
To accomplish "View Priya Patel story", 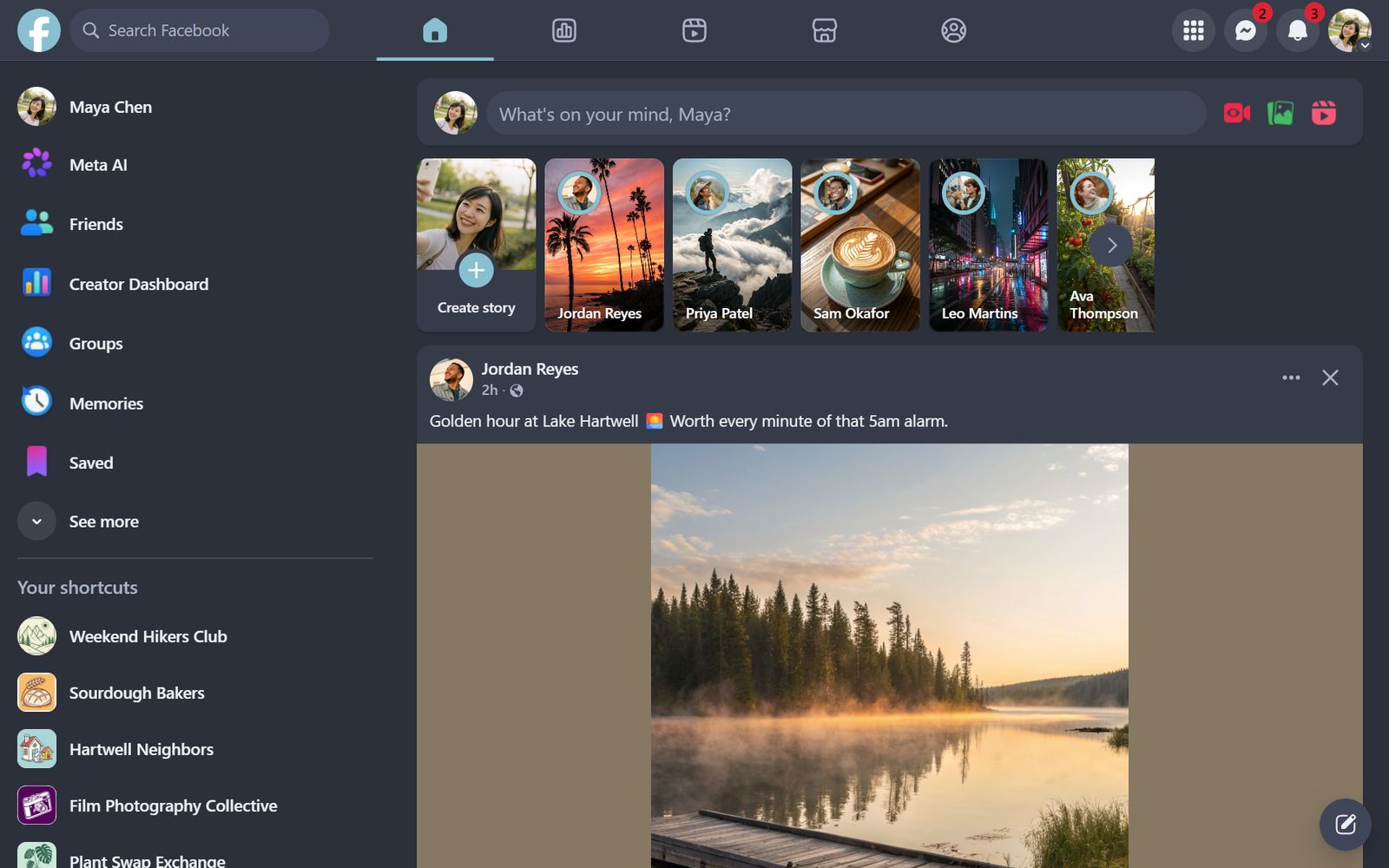I will (x=732, y=245).
